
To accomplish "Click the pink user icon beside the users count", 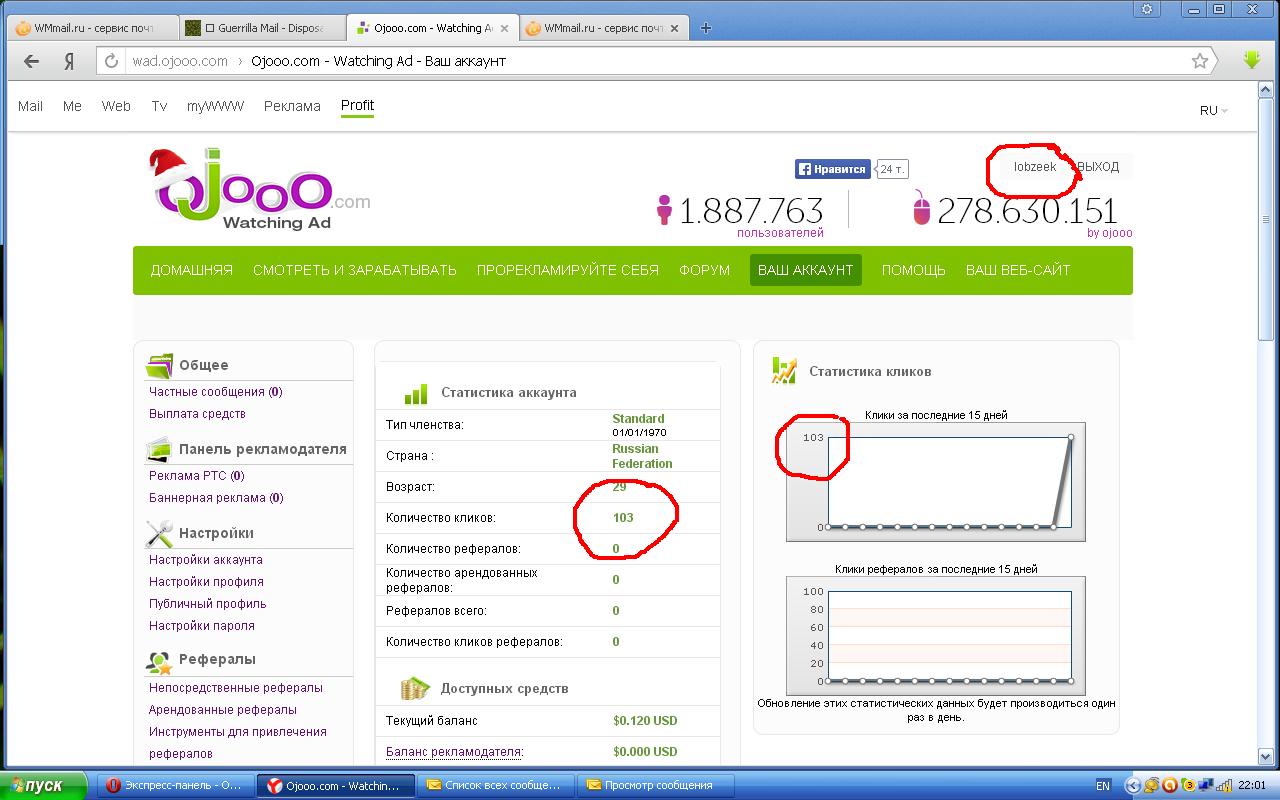I will pos(664,211).
